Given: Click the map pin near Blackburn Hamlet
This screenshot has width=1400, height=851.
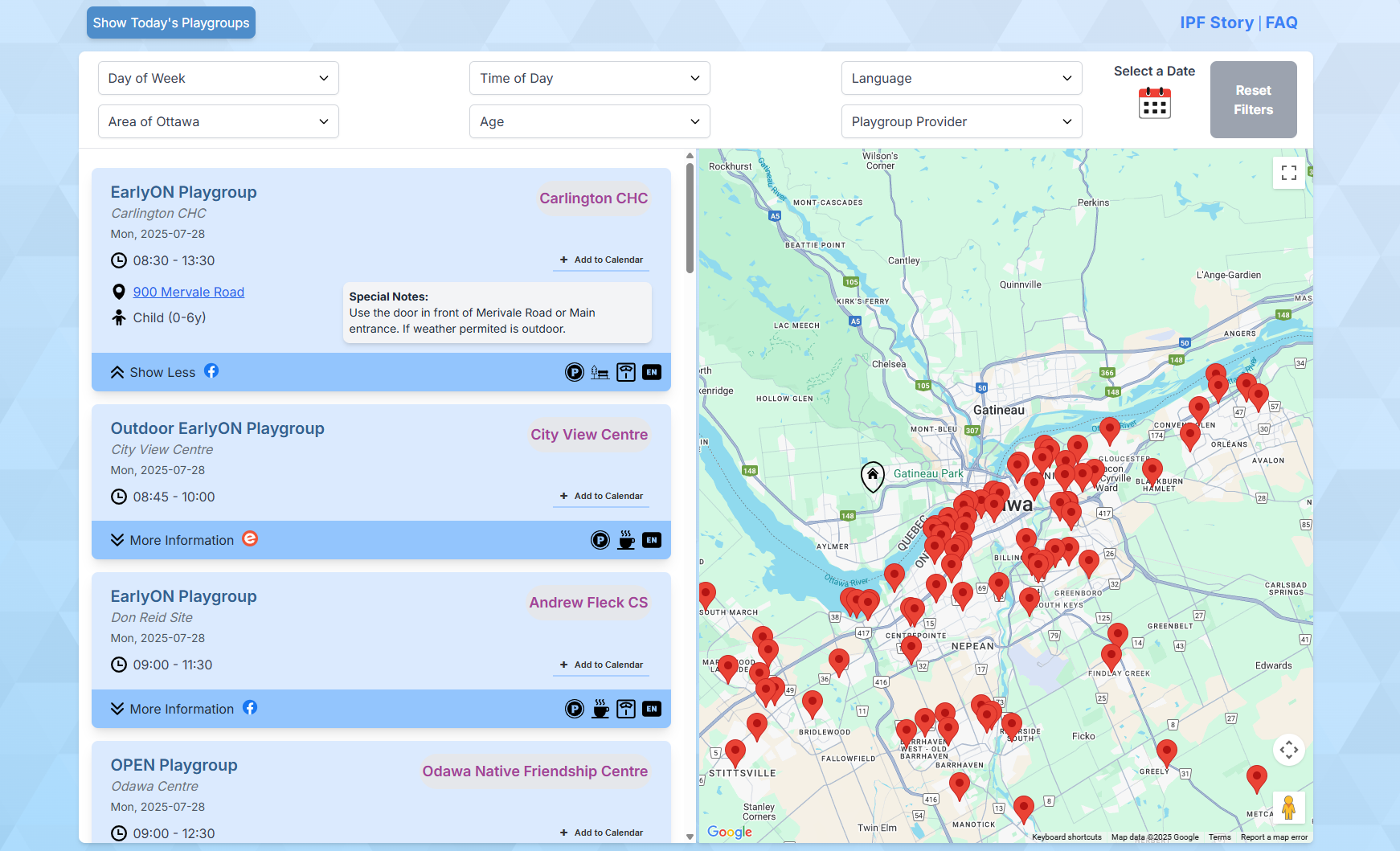Looking at the screenshot, I should click(1152, 470).
